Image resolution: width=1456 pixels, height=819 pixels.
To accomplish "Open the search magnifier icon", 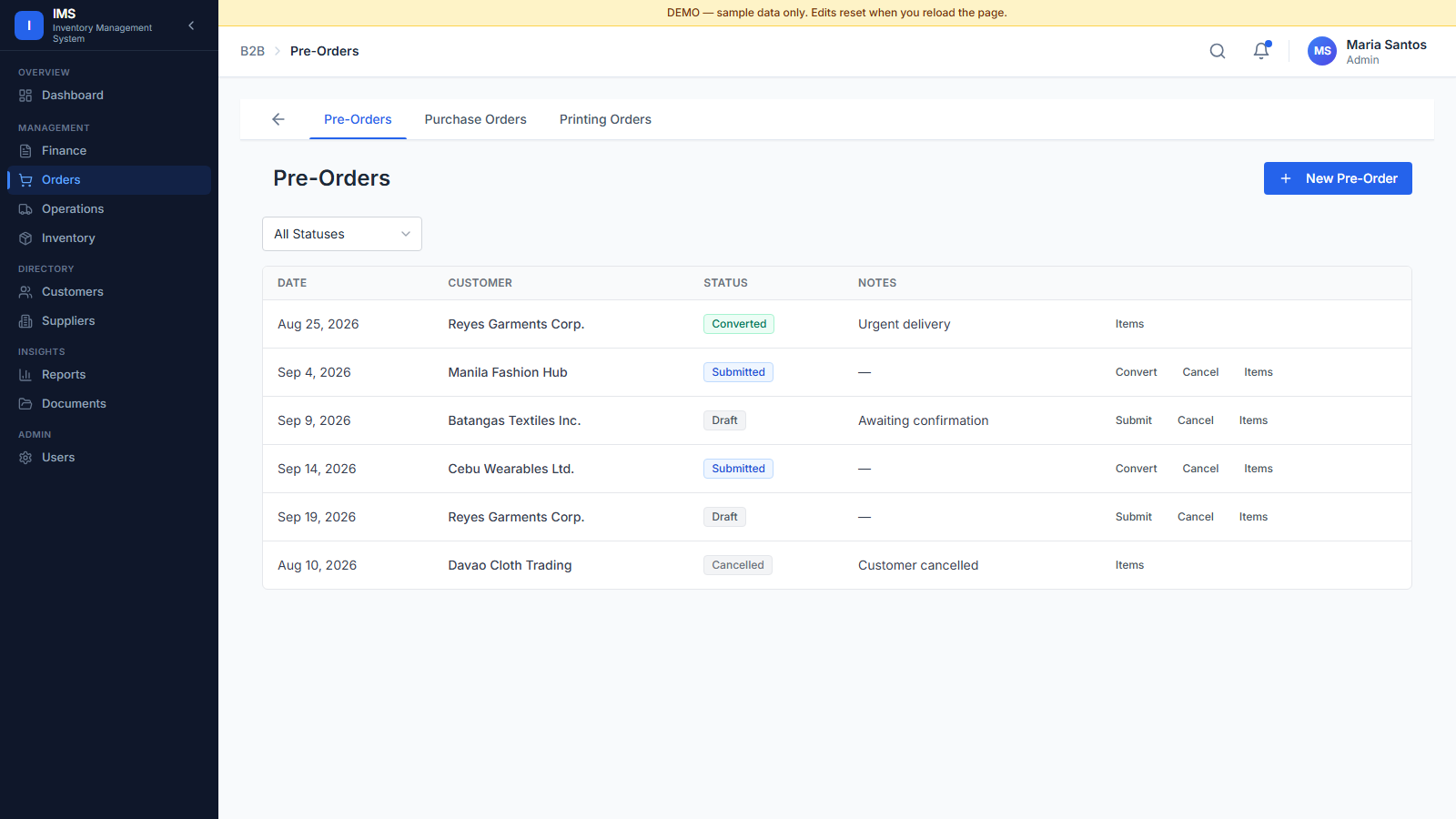I will [x=1218, y=51].
